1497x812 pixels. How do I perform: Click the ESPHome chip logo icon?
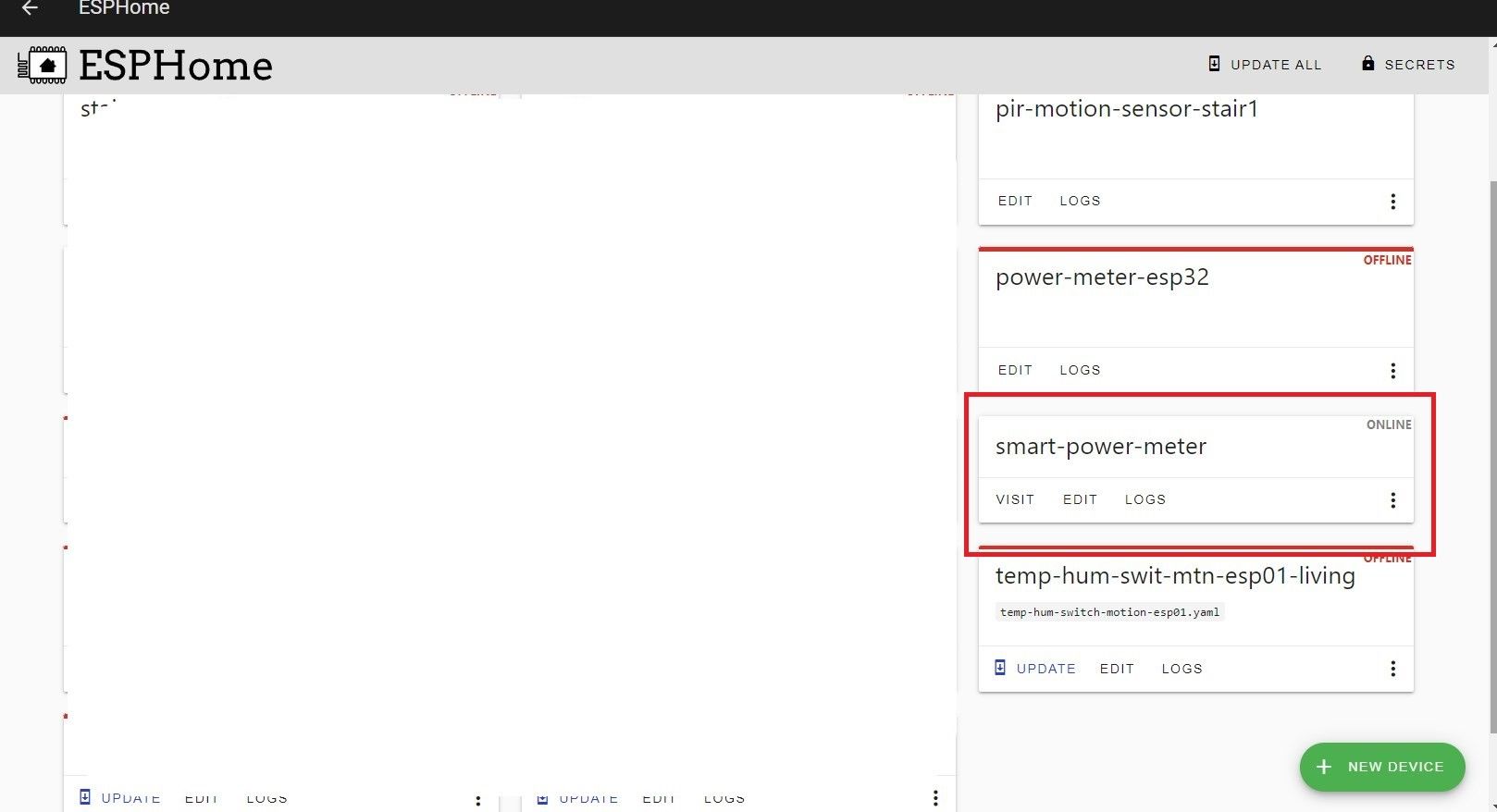tap(42, 66)
